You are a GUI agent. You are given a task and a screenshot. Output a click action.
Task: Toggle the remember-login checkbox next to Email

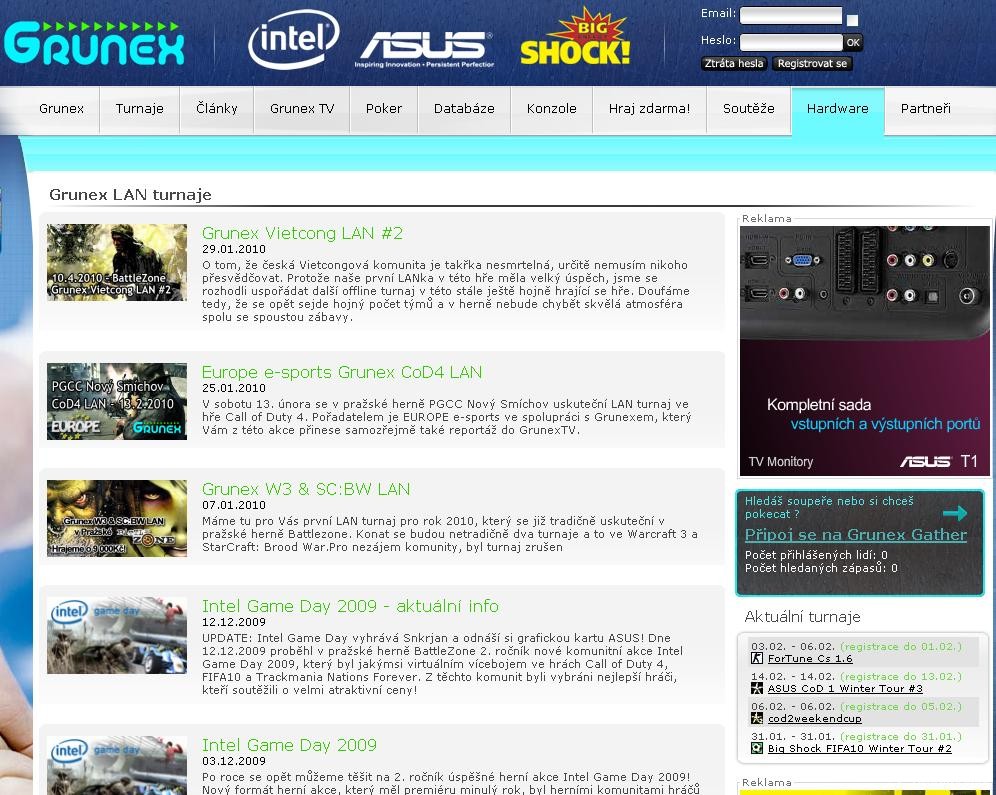[852, 20]
